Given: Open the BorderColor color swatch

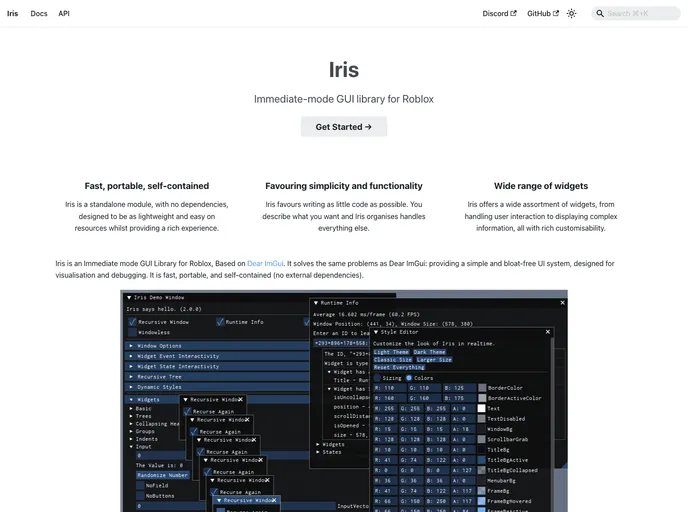Looking at the screenshot, I should tap(482, 388).
